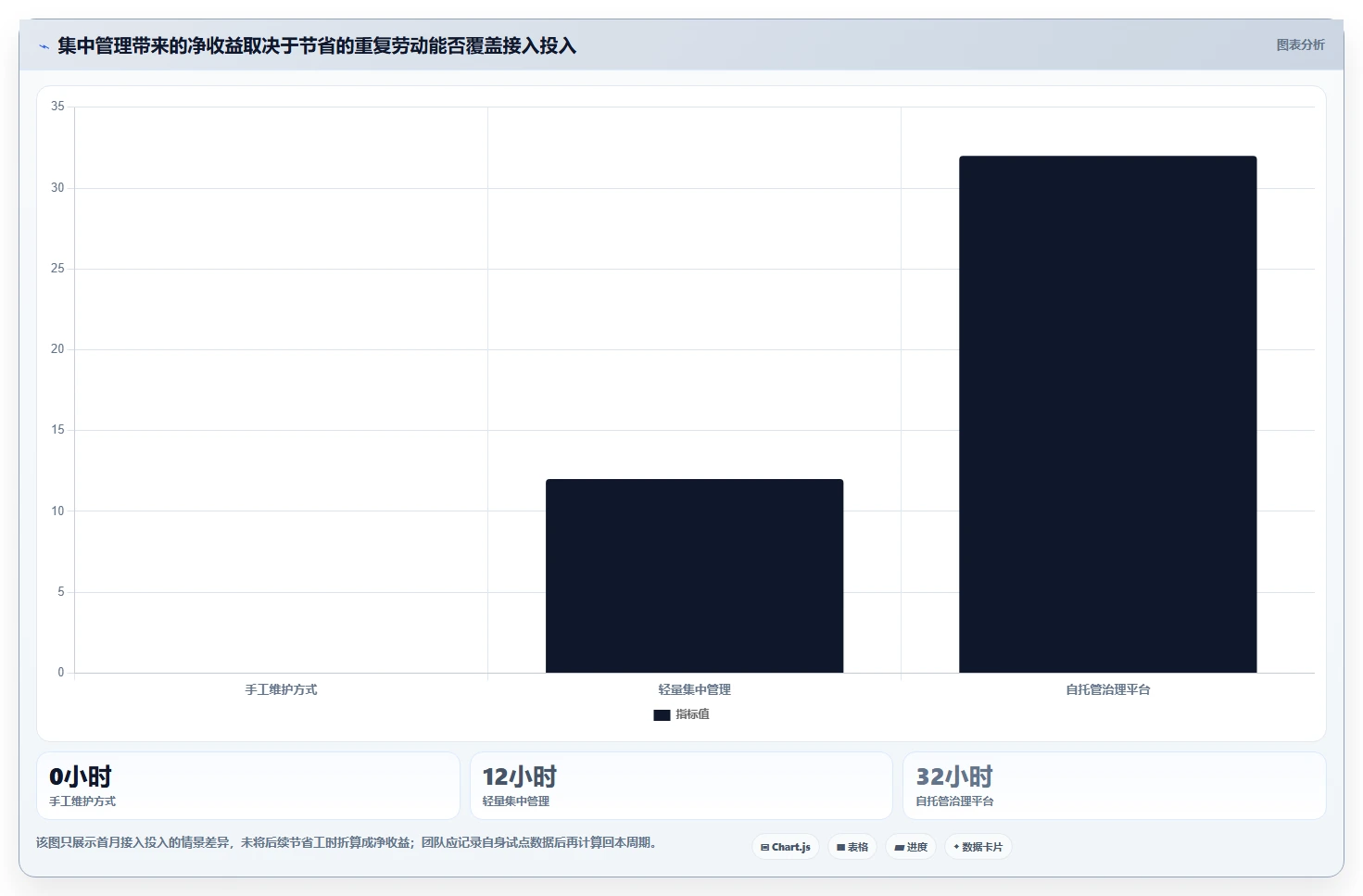Click the y-axis tick label 10

[57, 511]
